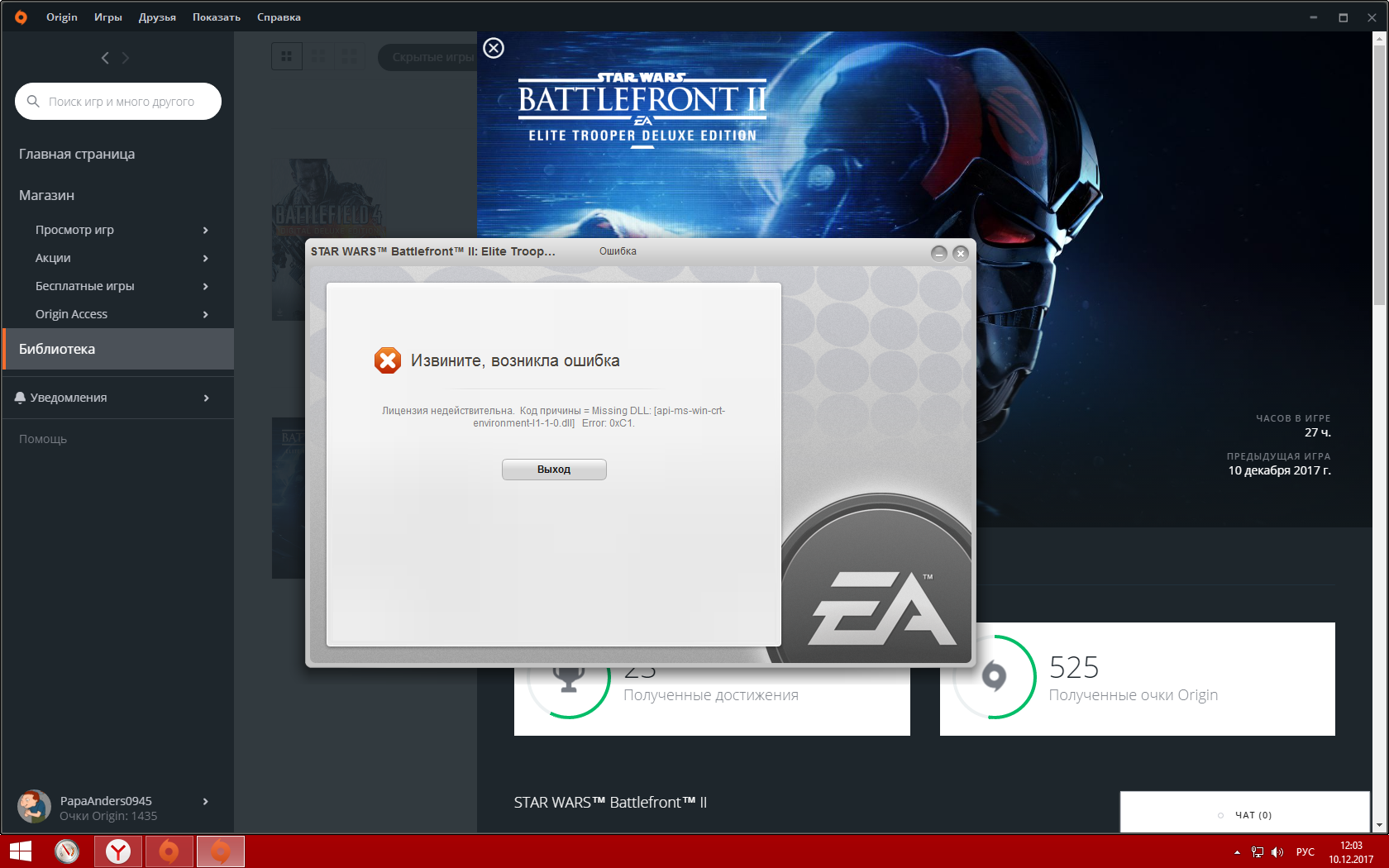Open the Windows Start button
Image resolution: width=1389 pixels, height=868 pixels.
point(21,851)
